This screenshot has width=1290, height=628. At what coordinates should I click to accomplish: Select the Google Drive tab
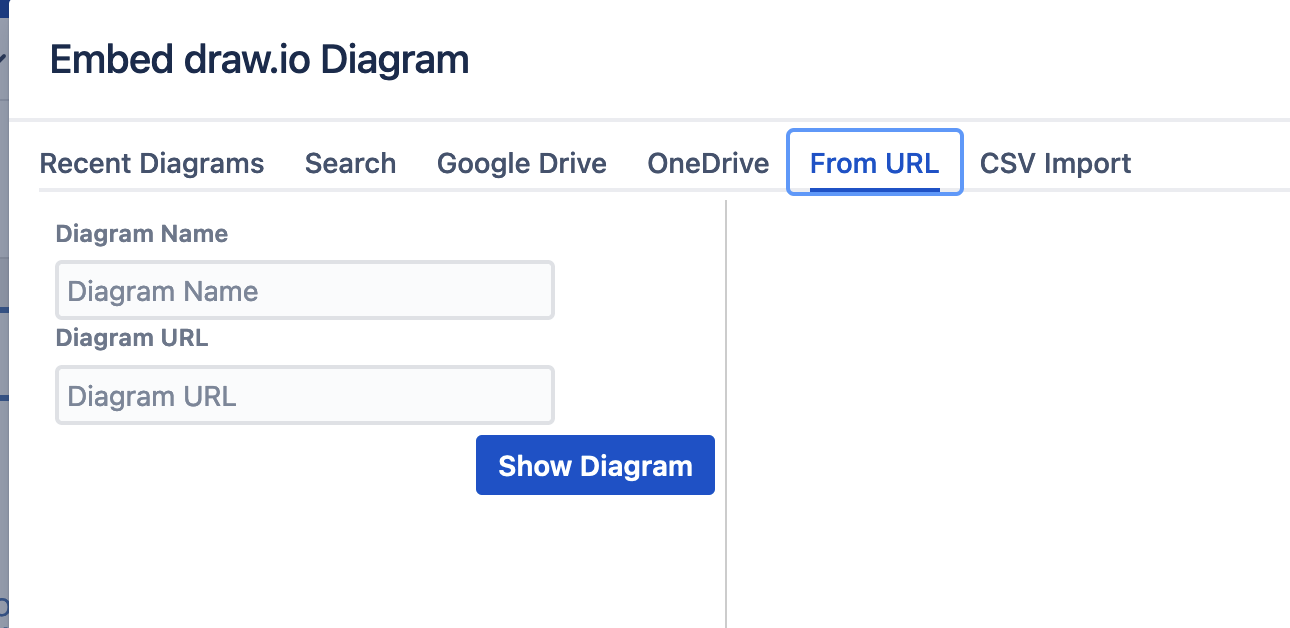click(x=521, y=163)
